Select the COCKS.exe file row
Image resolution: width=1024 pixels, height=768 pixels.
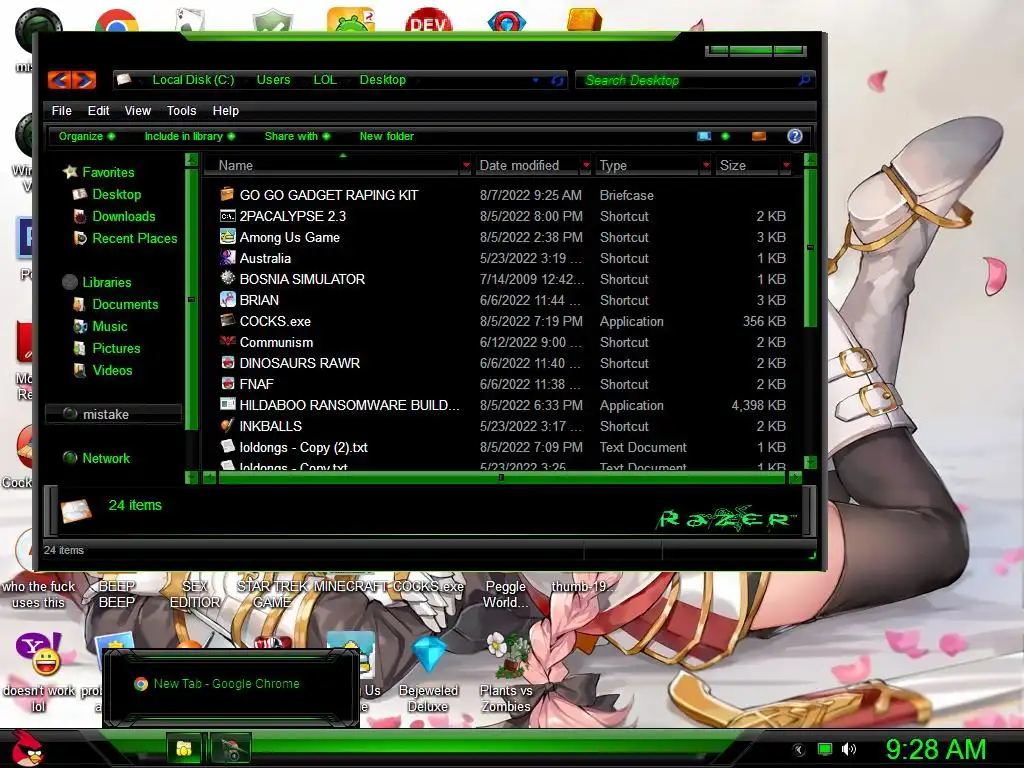(503, 321)
